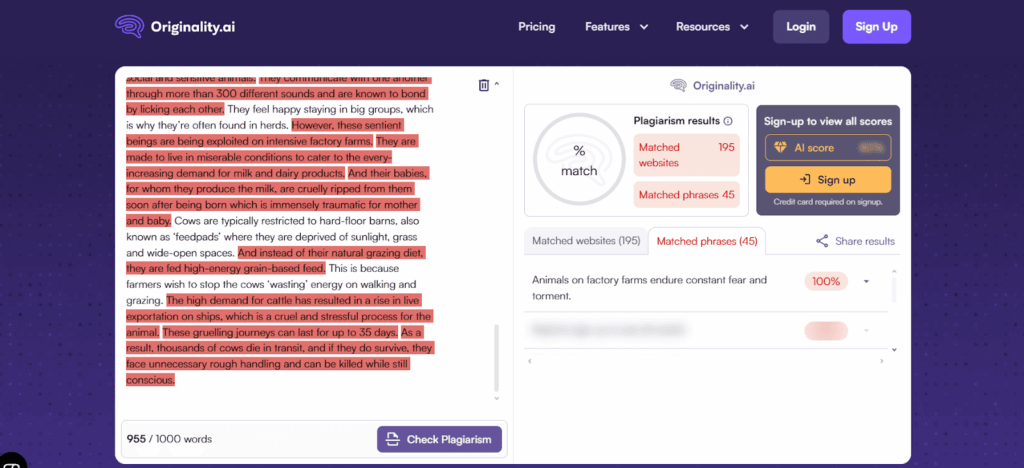Click the Originality.ai brain logo in header
1024x468 pixels.
tap(129, 27)
